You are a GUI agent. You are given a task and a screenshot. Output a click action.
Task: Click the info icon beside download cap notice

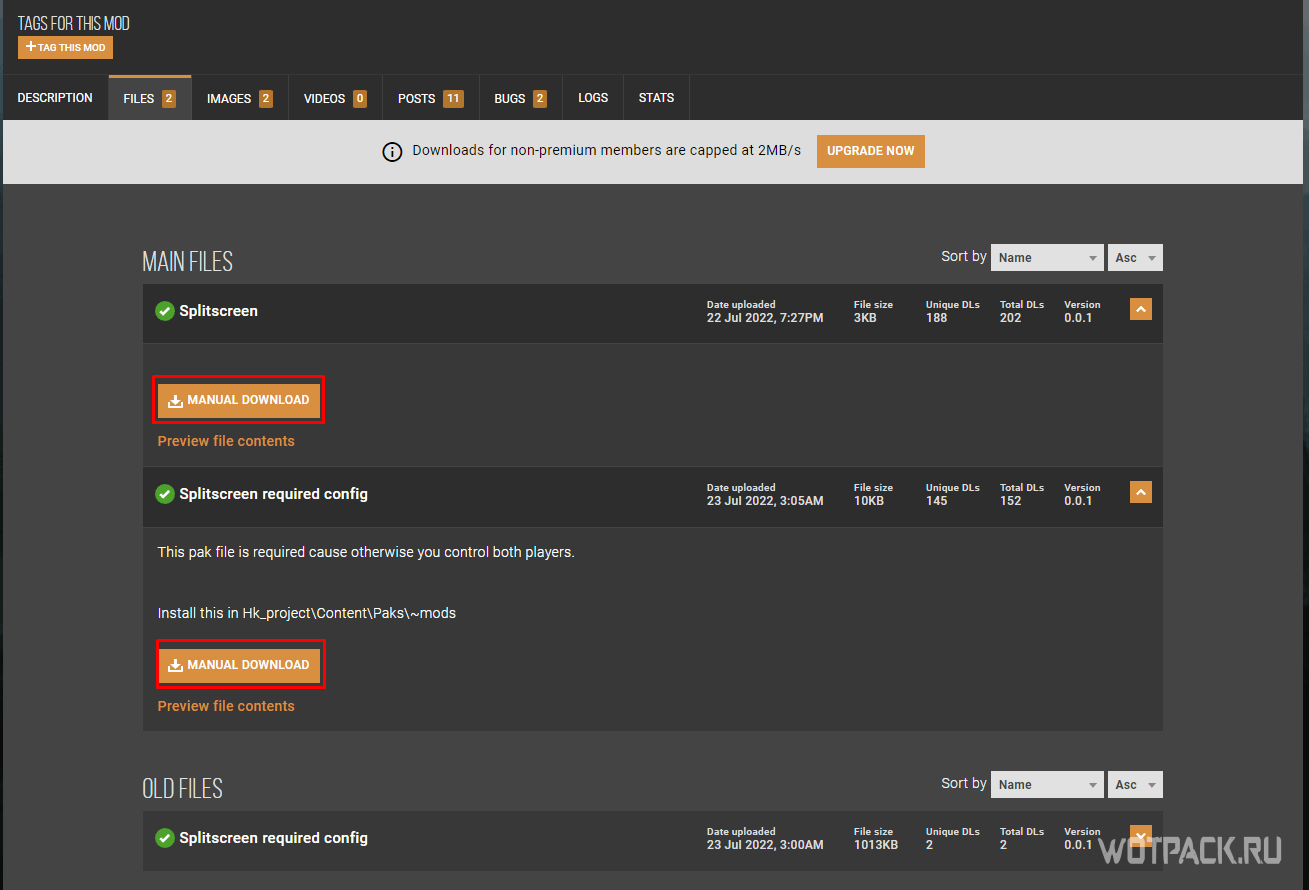[x=392, y=152]
